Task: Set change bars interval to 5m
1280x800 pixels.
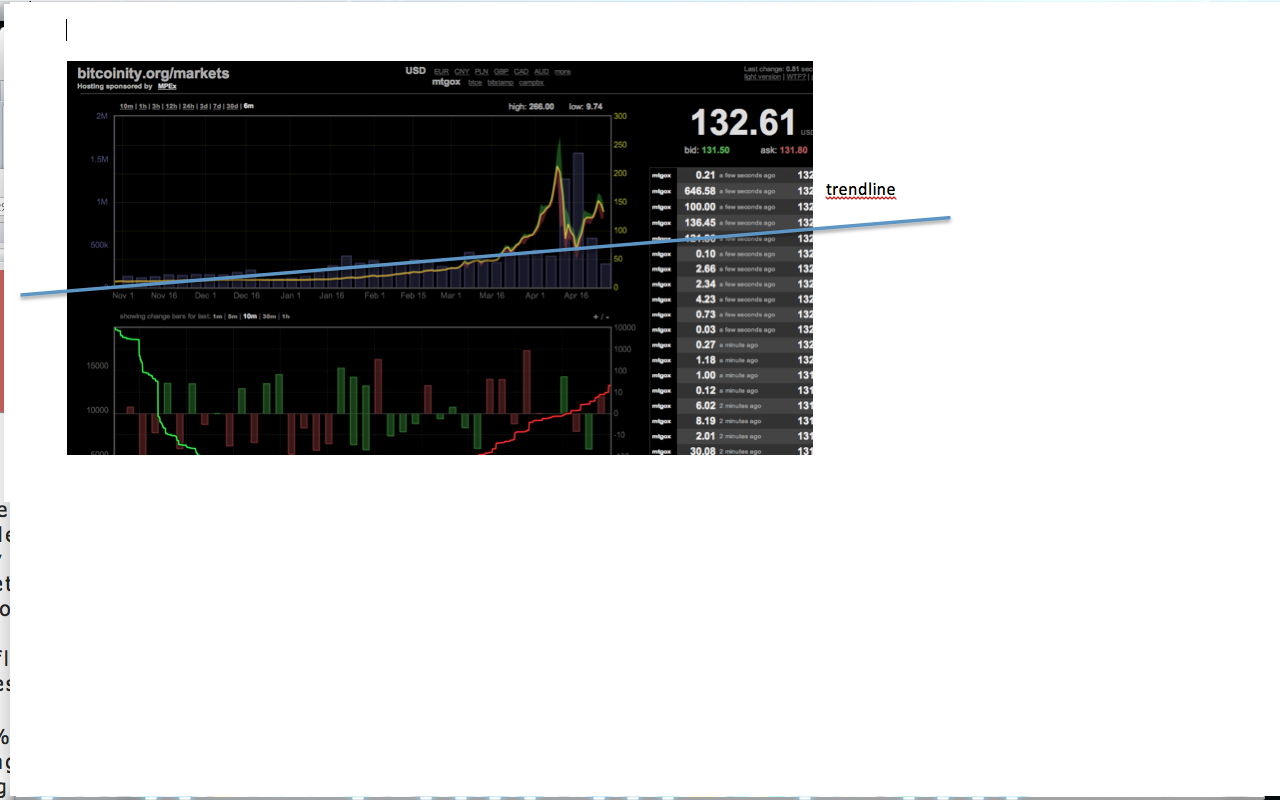Action: (x=232, y=316)
